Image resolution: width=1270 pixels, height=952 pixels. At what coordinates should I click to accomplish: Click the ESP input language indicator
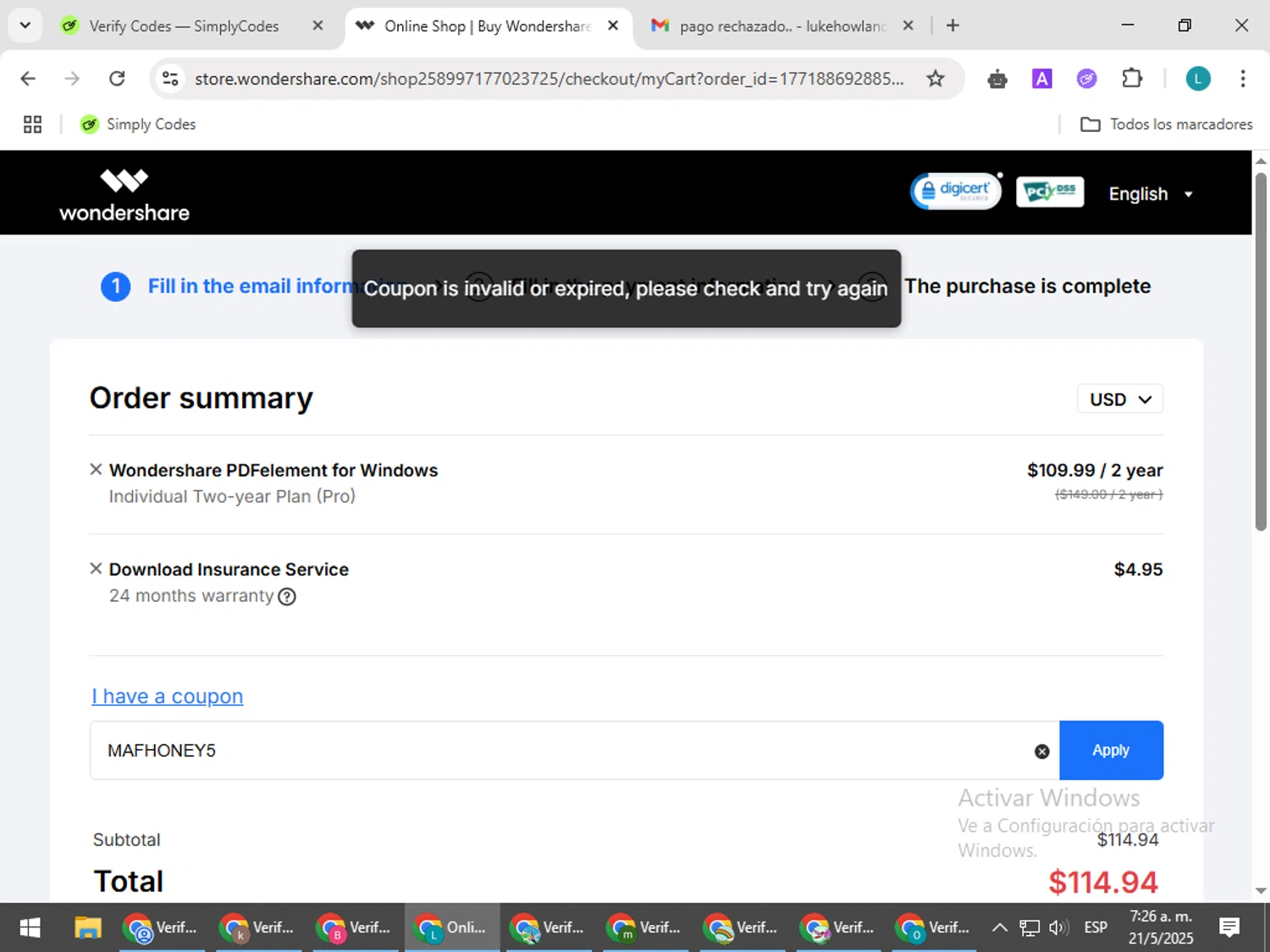(x=1096, y=927)
